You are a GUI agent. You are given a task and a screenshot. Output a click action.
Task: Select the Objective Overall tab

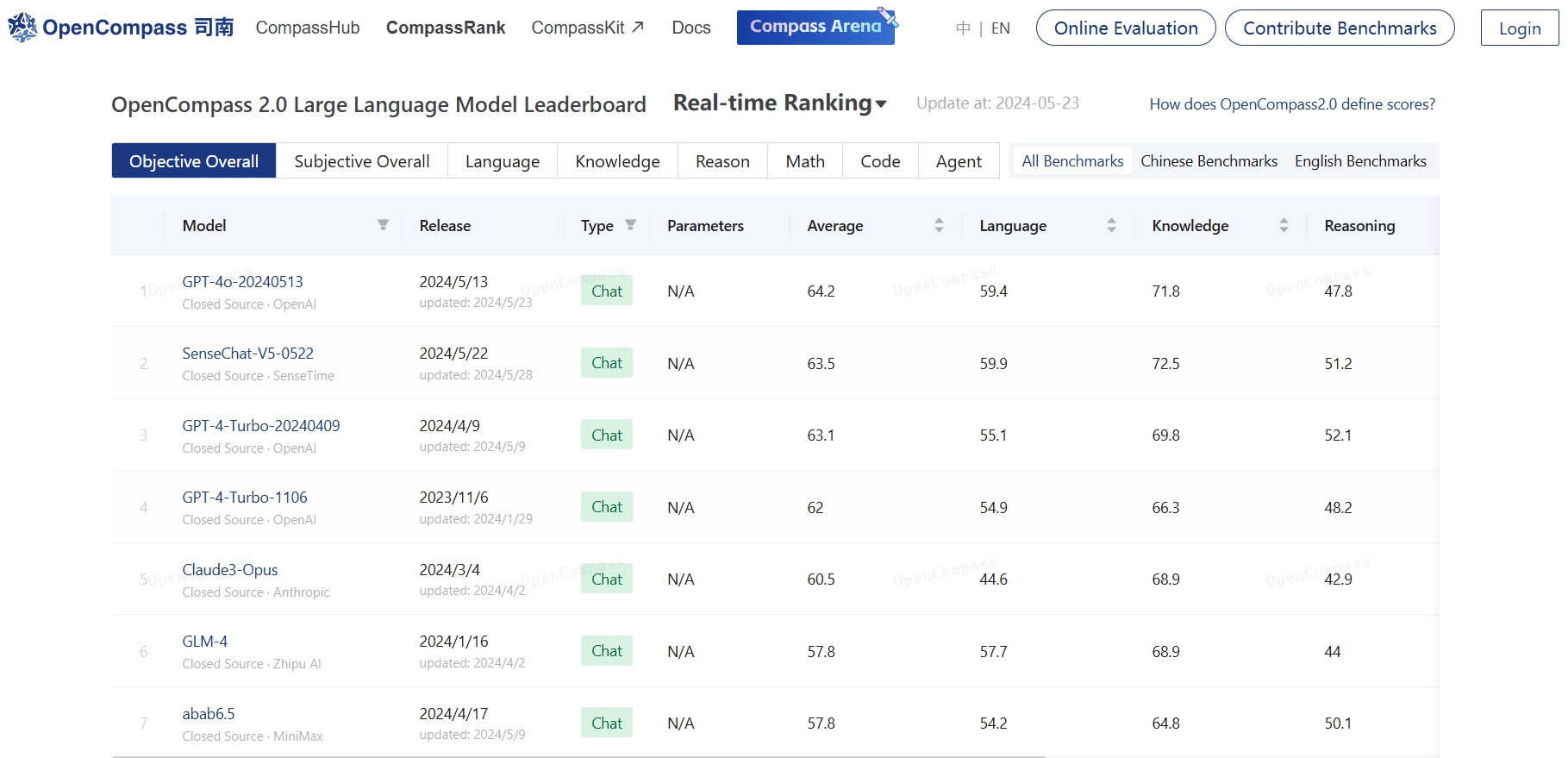(194, 161)
